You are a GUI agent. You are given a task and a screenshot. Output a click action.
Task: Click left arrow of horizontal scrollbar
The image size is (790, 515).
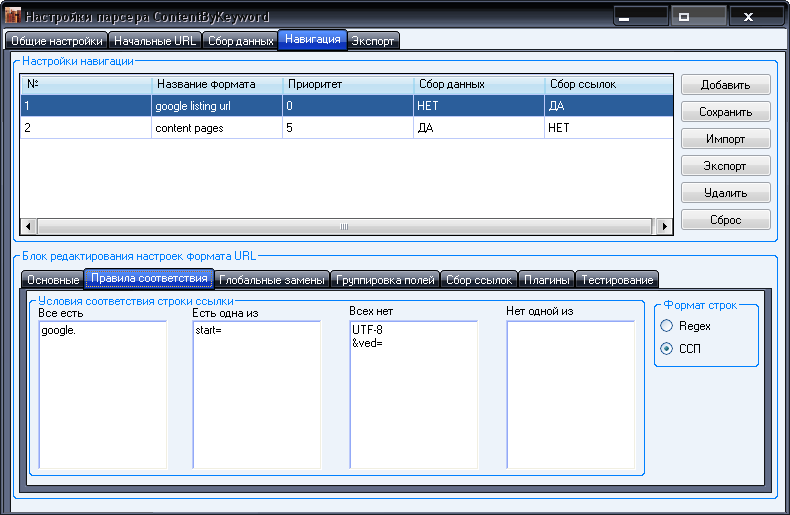tap(28, 227)
